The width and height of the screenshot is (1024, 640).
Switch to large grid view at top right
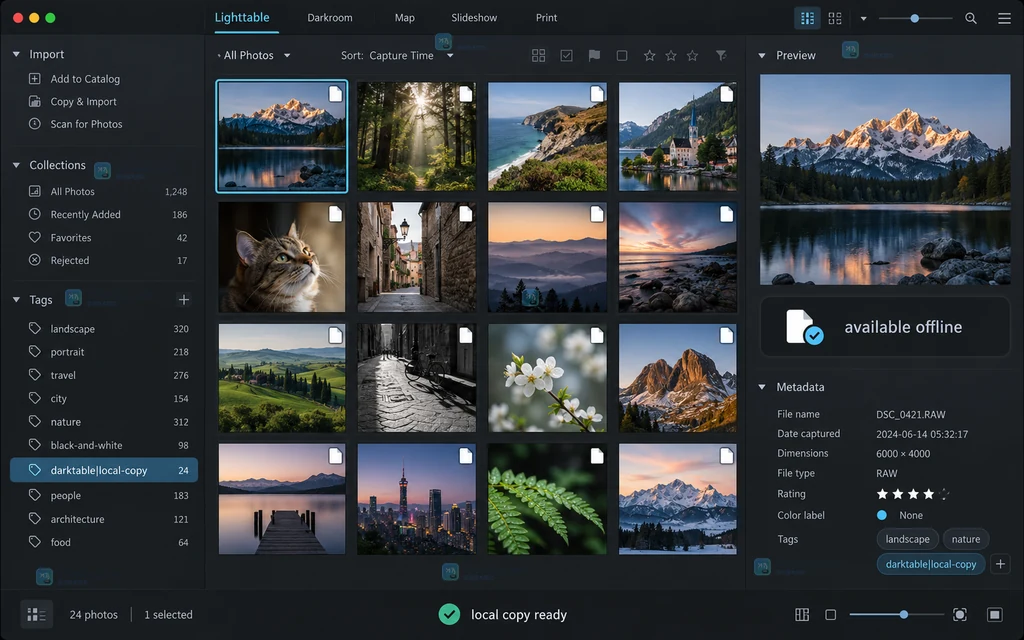point(835,18)
